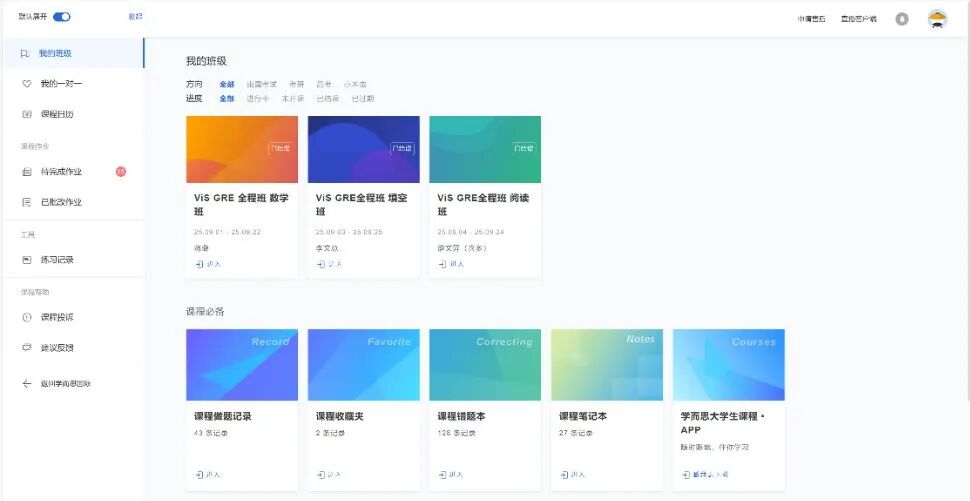The image size is (970, 501).
Task: Select 已过期 in the 进度 filter
Action: [x=363, y=98]
